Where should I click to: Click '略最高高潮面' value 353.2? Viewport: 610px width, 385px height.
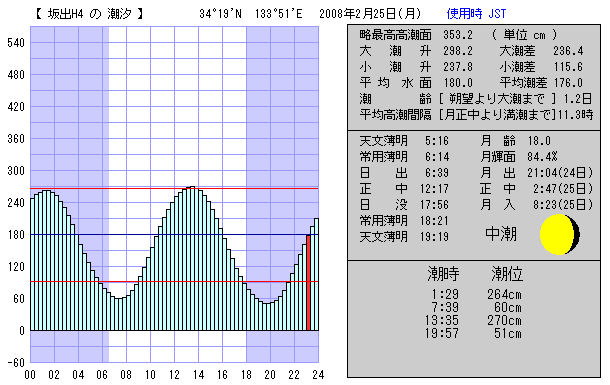click(458, 35)
